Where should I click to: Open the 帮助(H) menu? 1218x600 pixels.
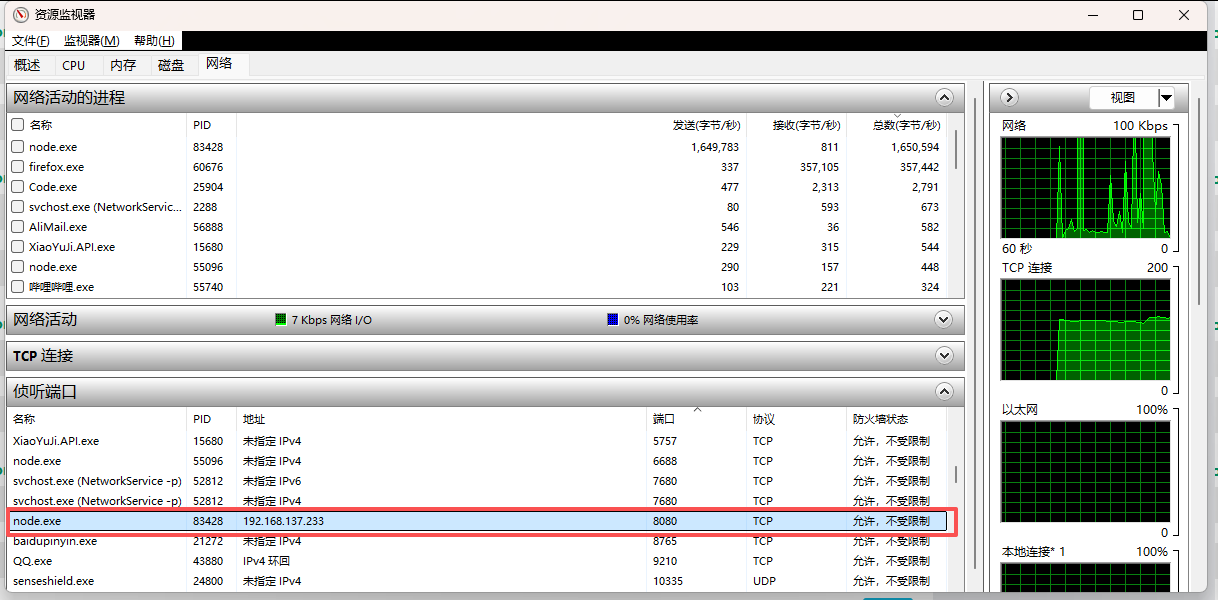[153, 41]
